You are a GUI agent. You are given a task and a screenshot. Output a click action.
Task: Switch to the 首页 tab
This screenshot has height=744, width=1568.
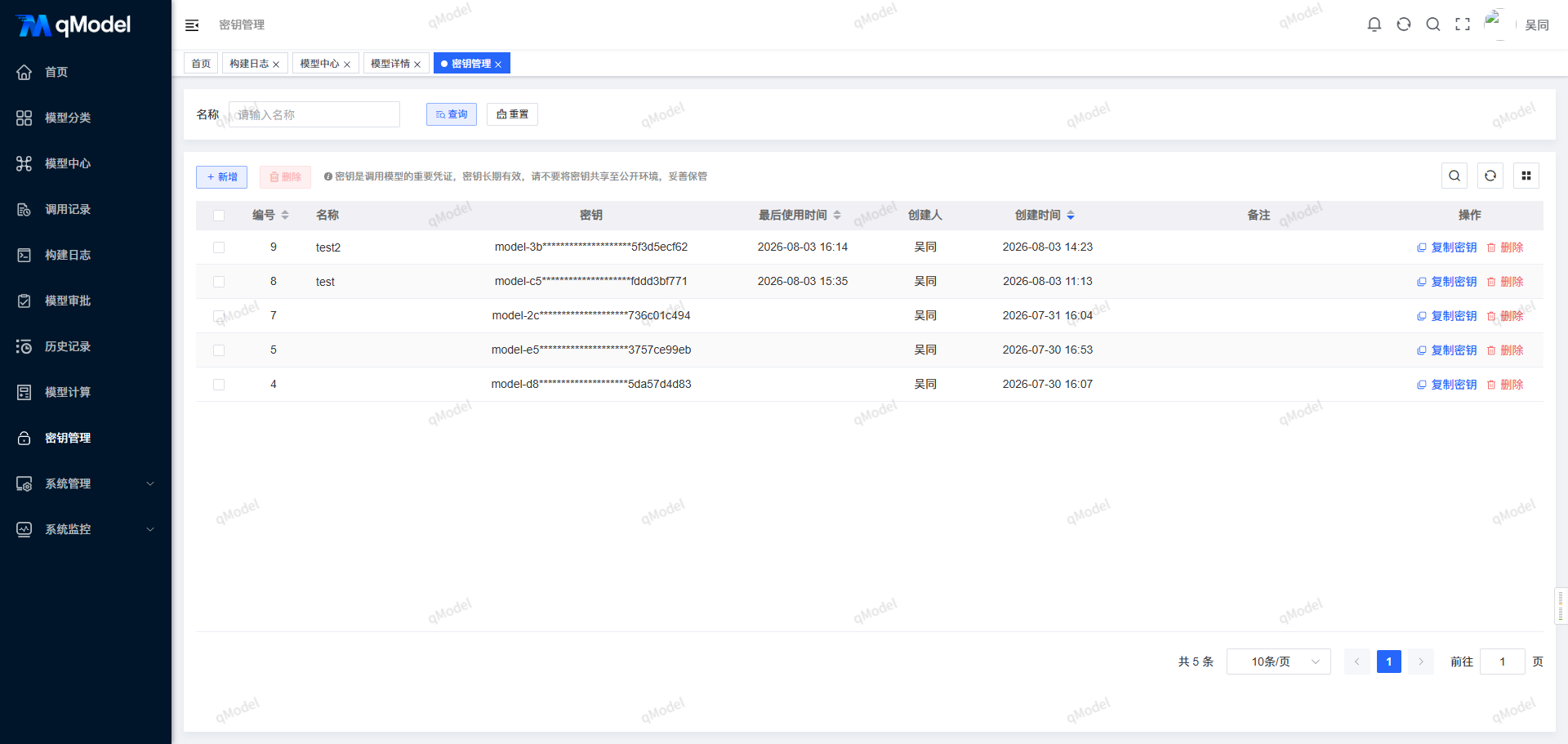click(201, 64)
